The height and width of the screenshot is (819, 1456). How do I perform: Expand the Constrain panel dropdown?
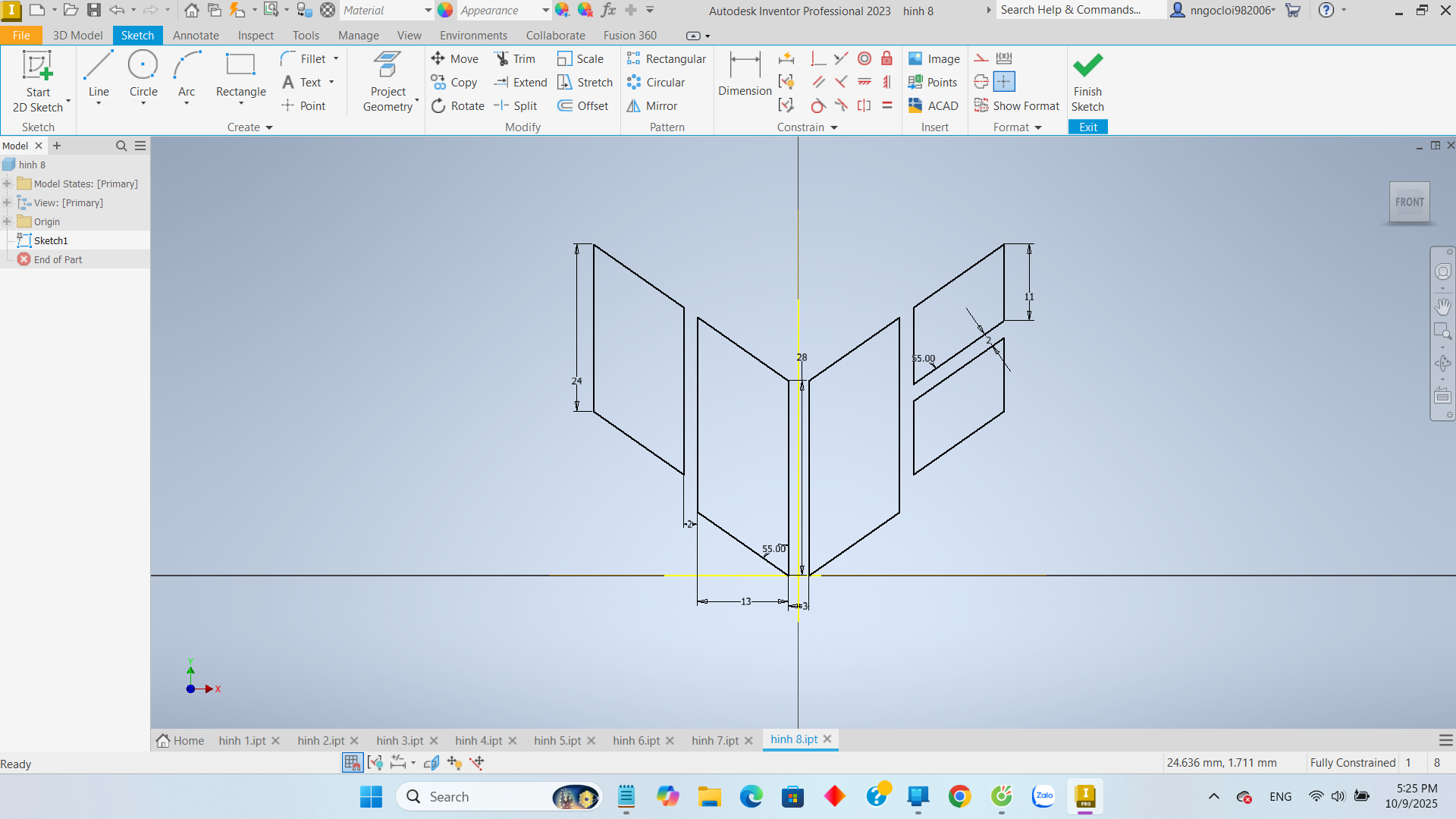(834, 127)
